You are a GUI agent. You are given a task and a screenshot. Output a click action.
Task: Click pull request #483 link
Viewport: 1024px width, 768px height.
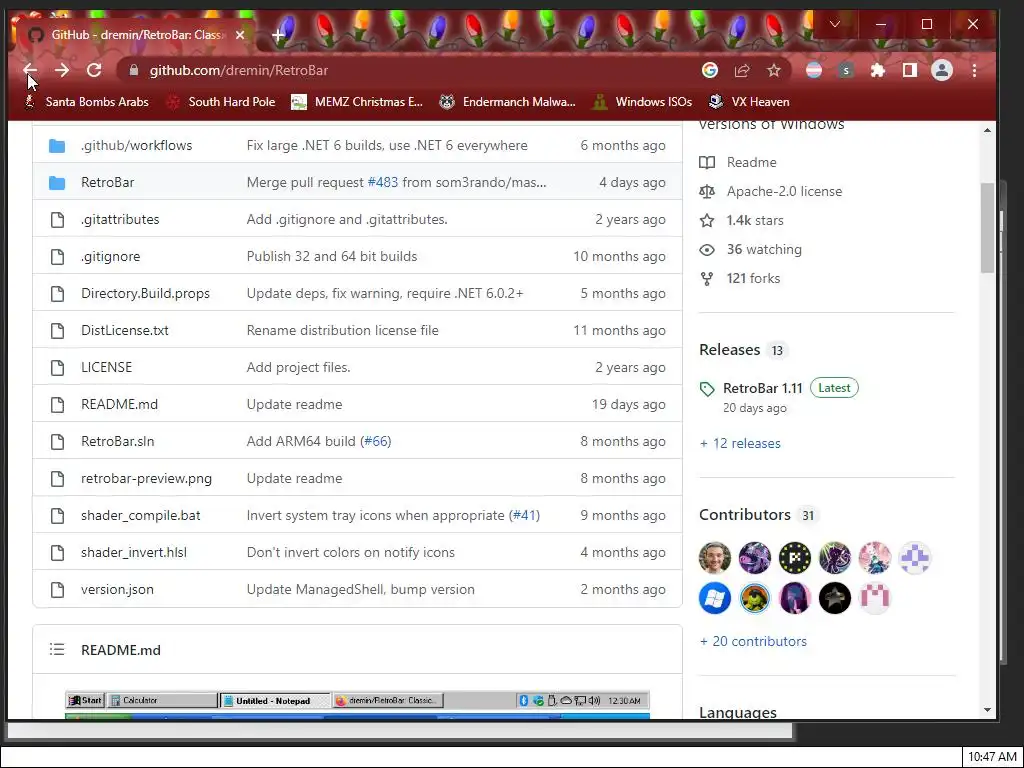(383, 182)
